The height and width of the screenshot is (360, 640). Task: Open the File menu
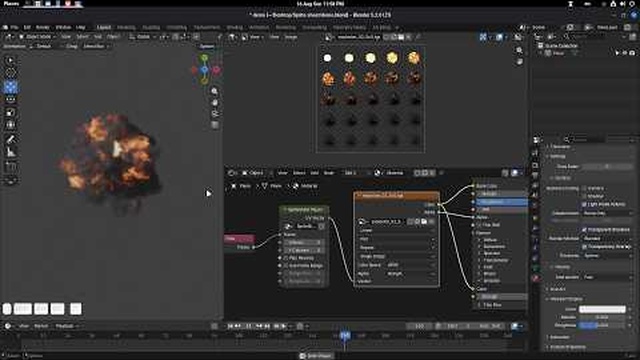tap(14, 27)
